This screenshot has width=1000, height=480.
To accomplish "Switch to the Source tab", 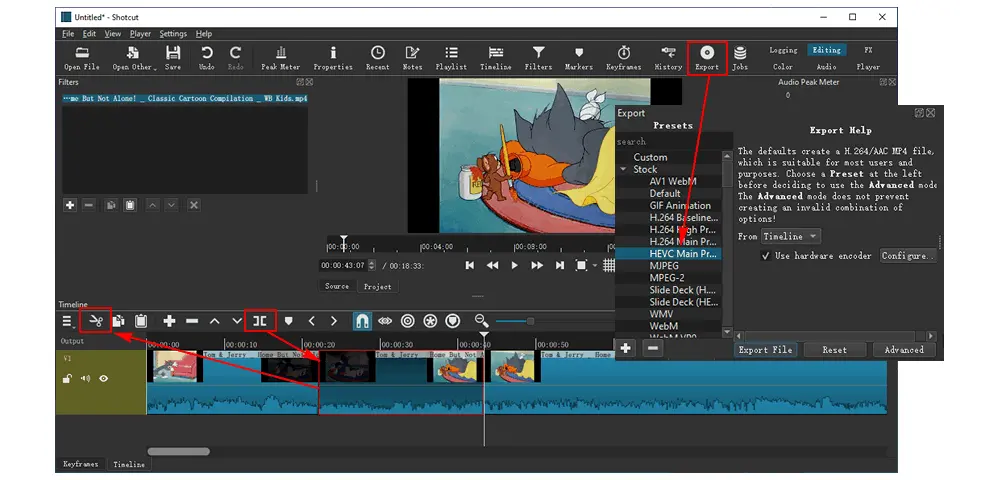I will pos(337,286).
